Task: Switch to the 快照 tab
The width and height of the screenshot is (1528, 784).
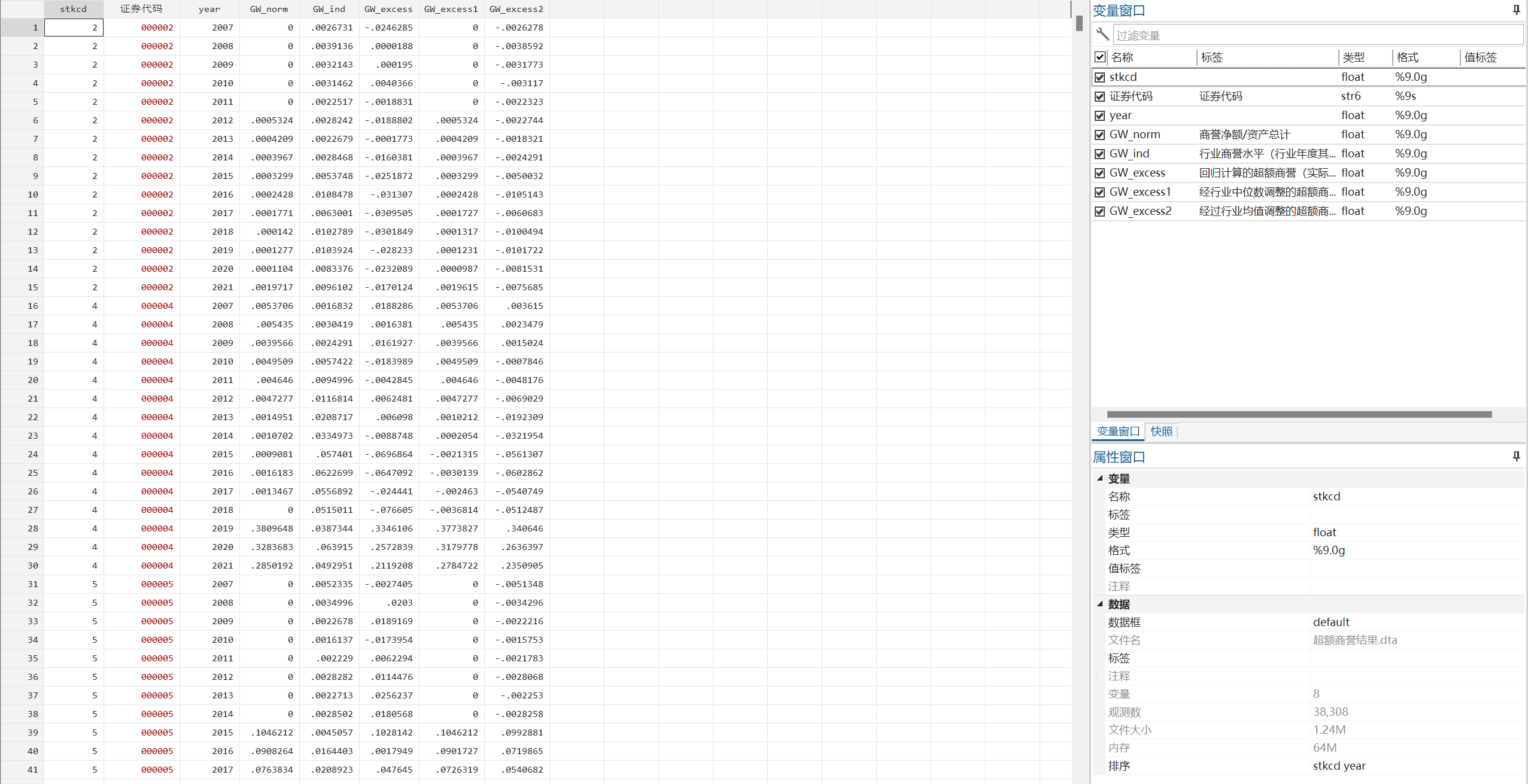Action: [x=1161, y=431]
